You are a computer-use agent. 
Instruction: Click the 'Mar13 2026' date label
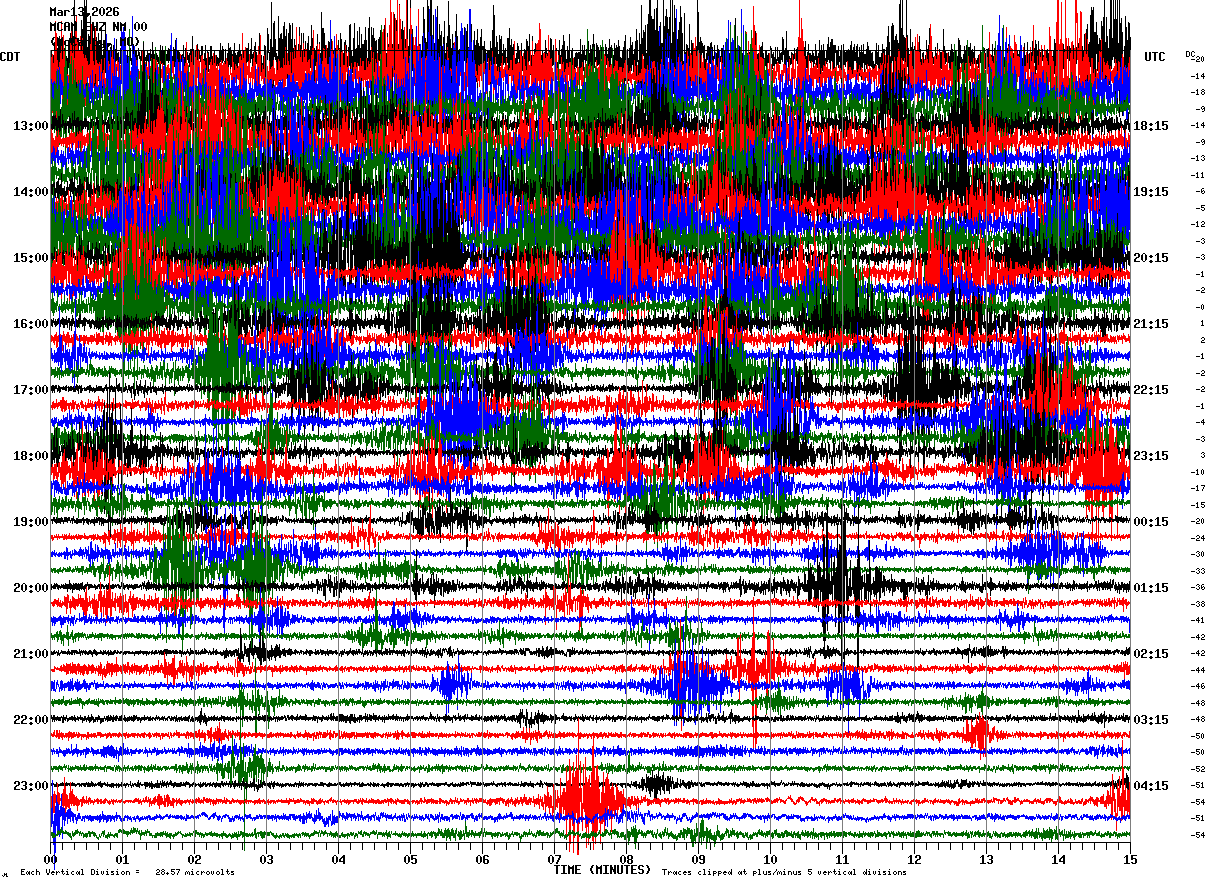click(x=84, y=12)
